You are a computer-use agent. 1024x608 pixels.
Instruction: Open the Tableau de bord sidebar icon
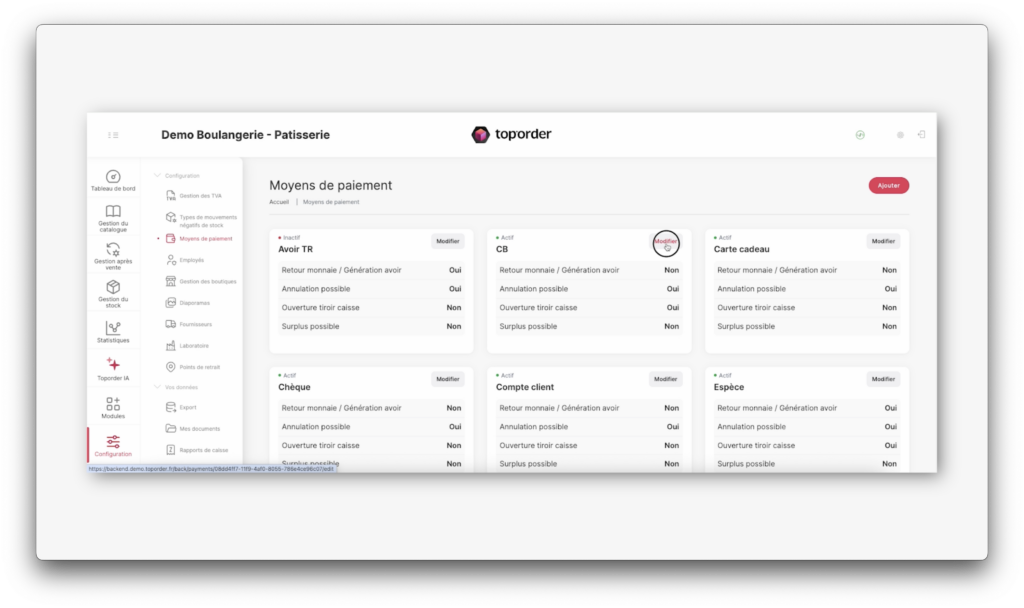tap(113, 178)
